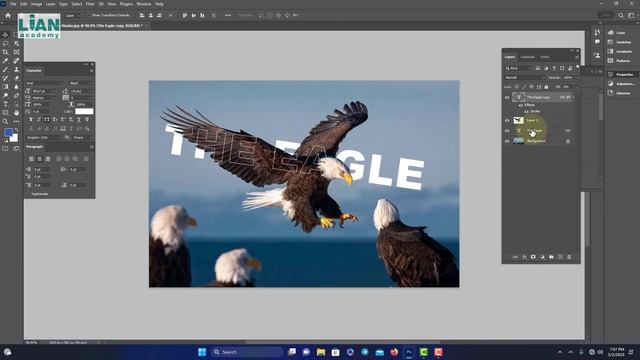Open the Window menu

144,4
